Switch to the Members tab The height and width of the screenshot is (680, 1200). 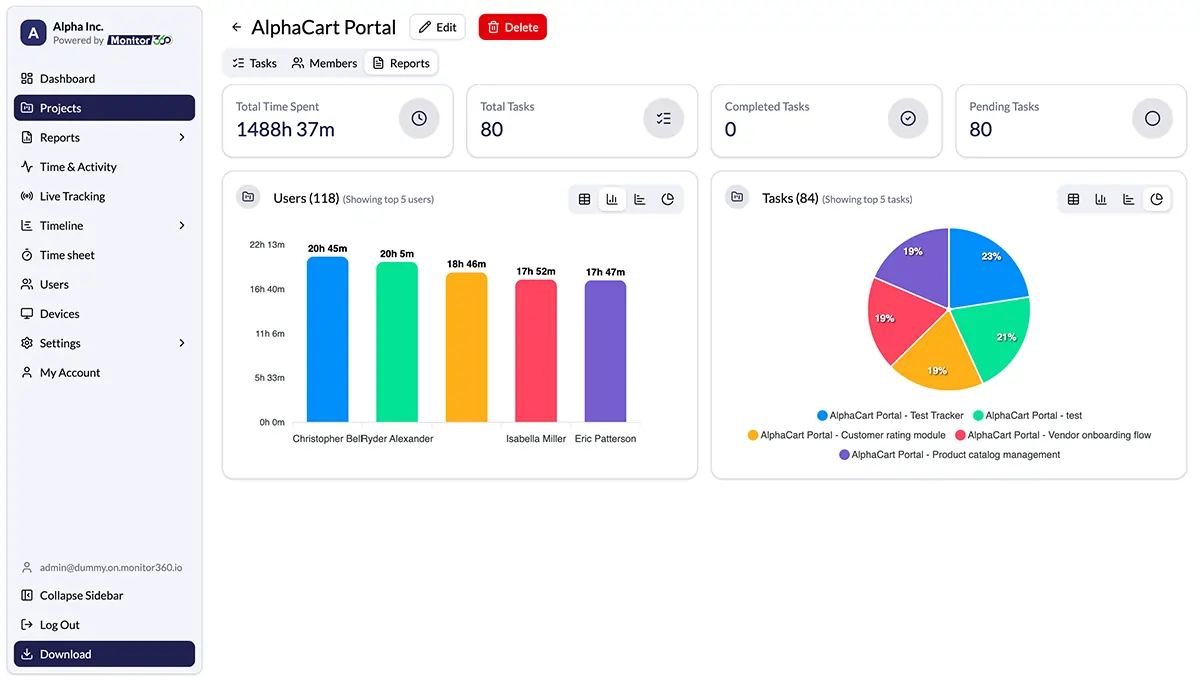coord(324,62)
